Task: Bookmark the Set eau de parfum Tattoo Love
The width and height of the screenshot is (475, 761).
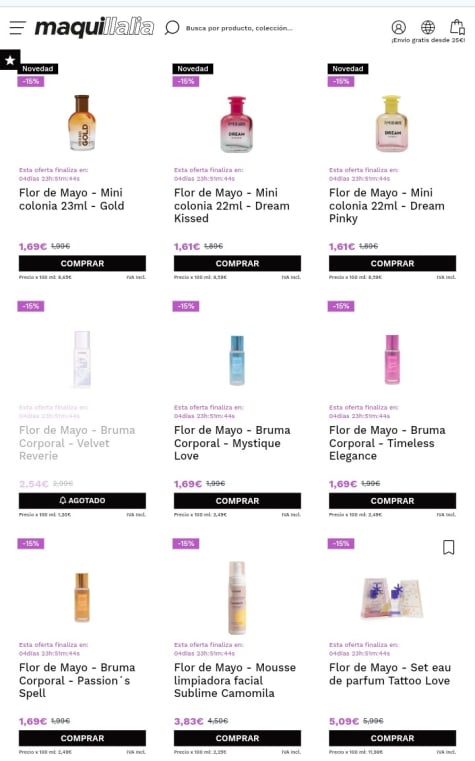Action: click(448, 547)
